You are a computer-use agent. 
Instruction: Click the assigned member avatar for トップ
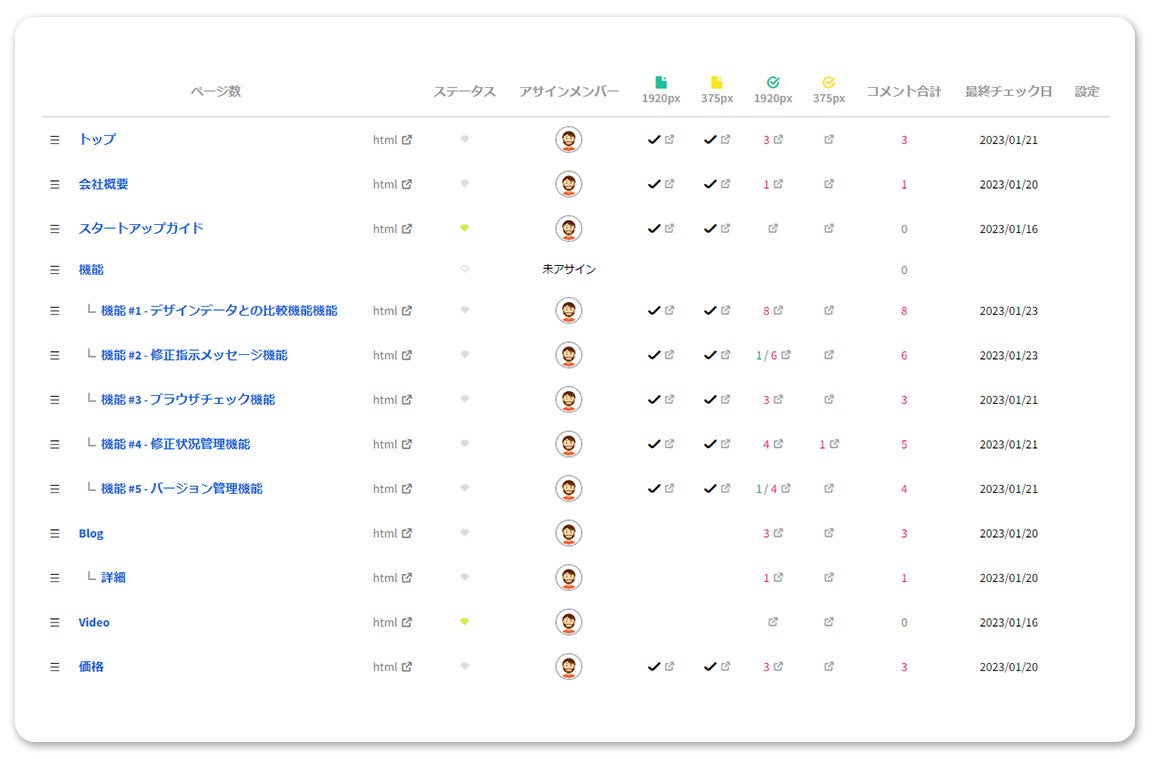pos(569,140)
